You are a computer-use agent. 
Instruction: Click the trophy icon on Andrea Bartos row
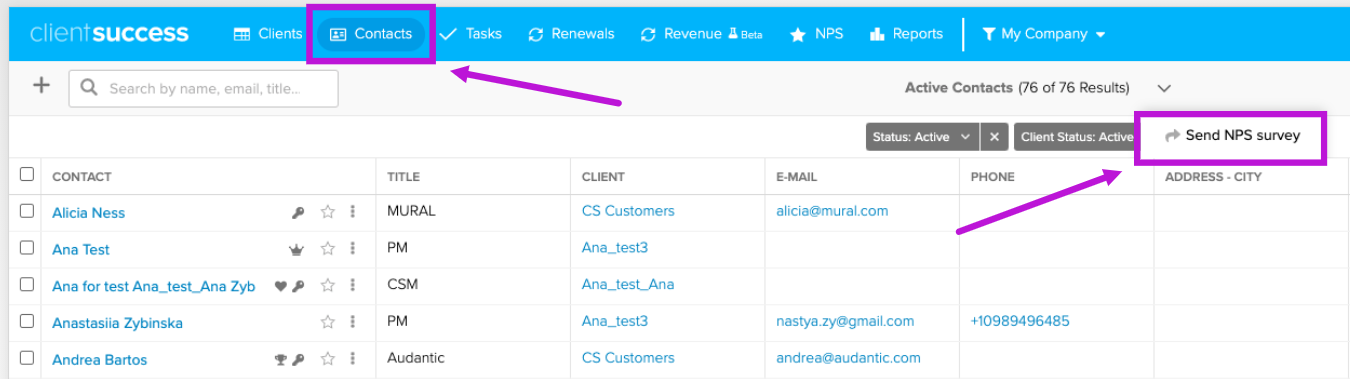point(281,360)
